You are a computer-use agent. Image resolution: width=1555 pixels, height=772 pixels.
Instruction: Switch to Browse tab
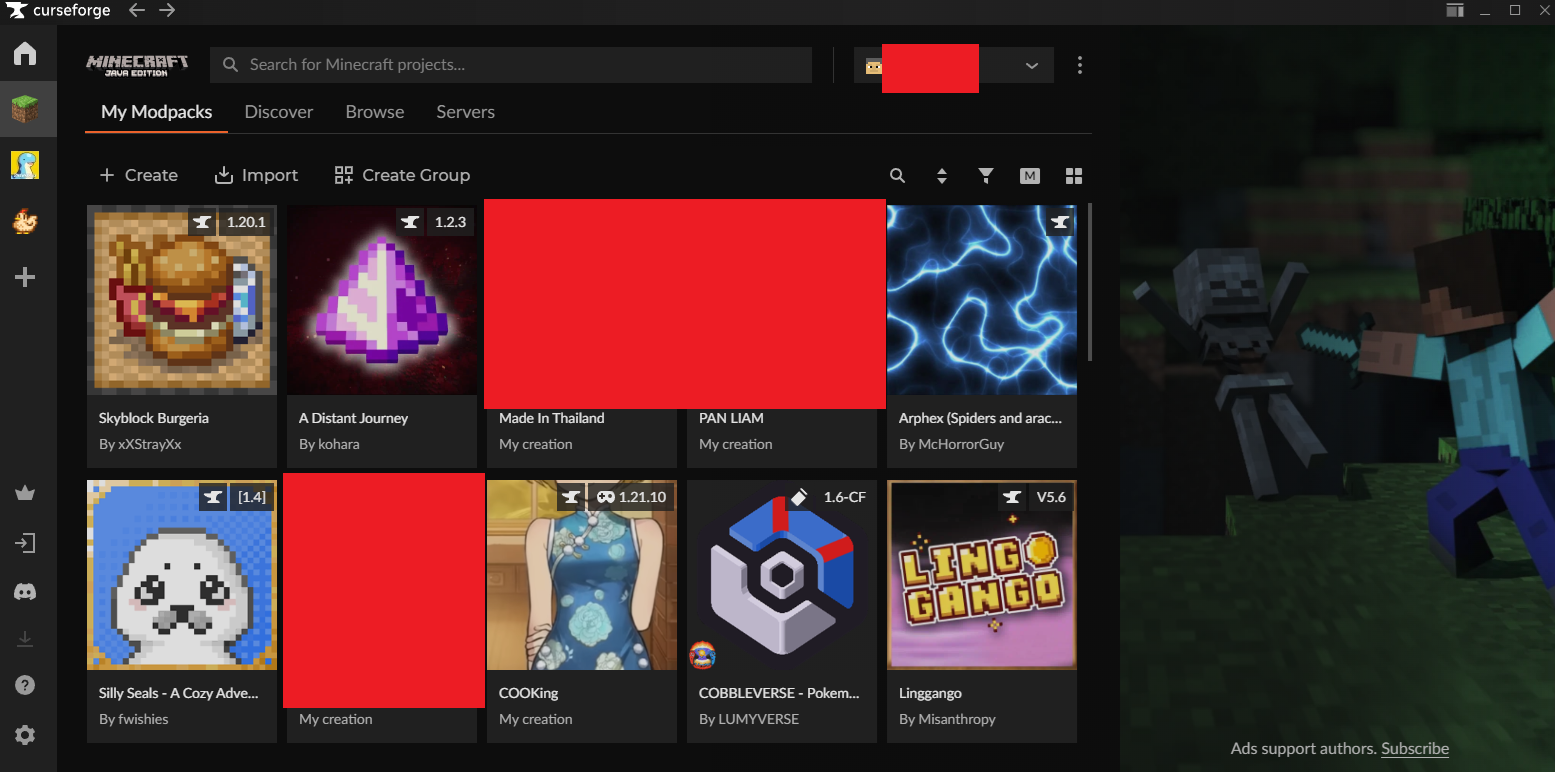click(x=375, y=112)
